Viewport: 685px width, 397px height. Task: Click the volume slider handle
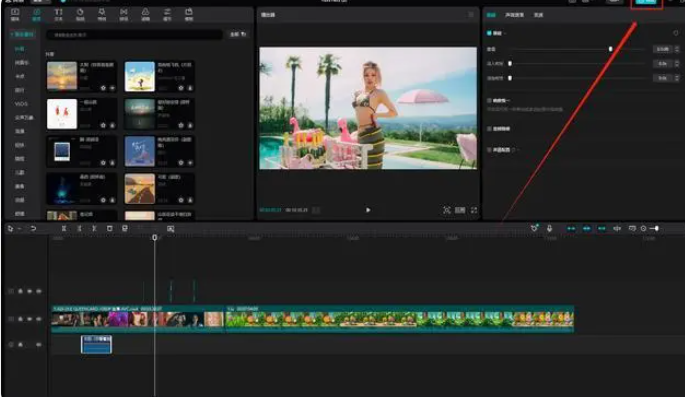[x=610, y=49]
